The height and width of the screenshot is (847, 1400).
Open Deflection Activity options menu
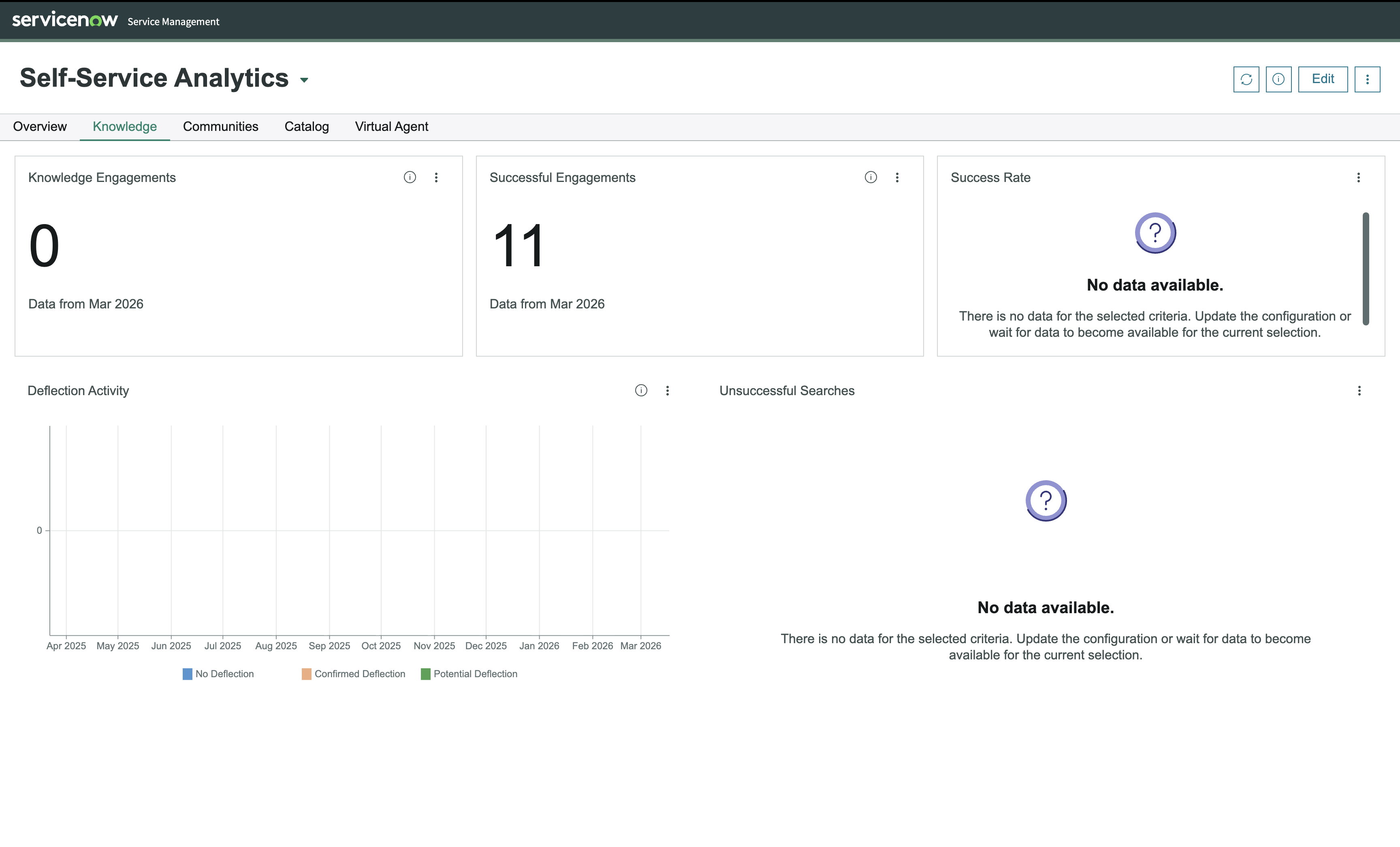(x=668, y=391)
